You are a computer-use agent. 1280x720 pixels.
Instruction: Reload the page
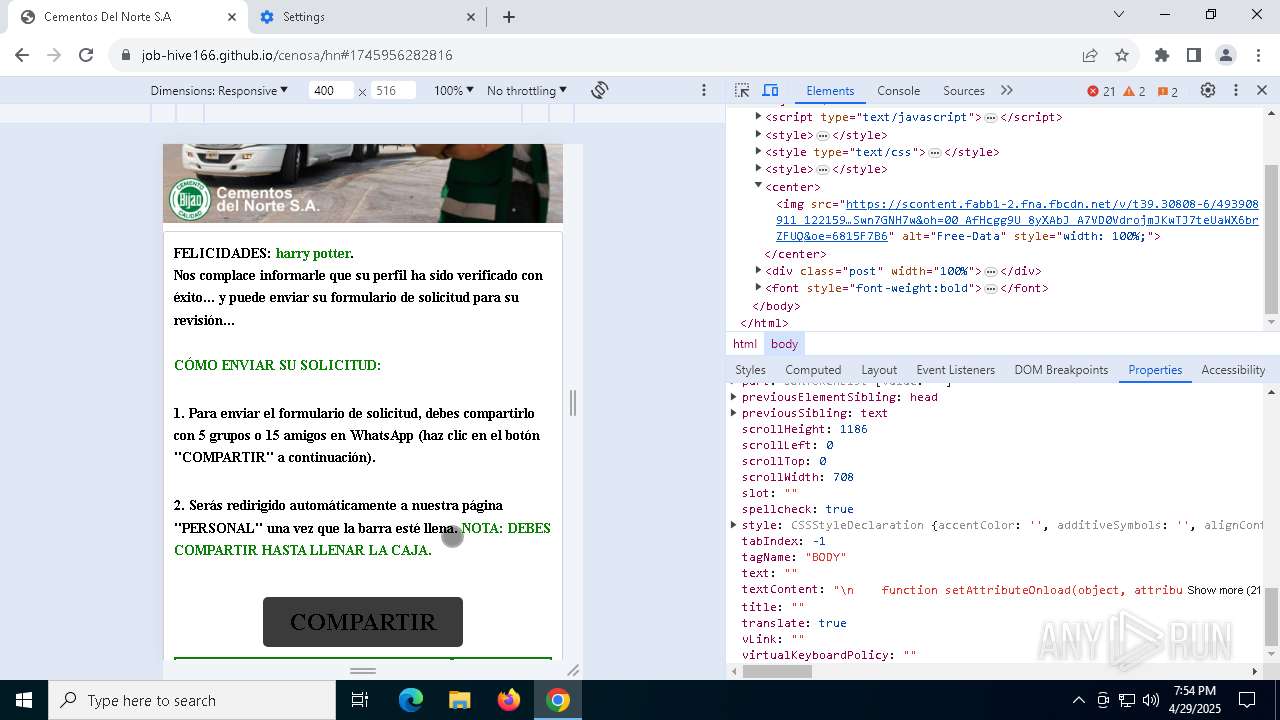click(86, 55)
